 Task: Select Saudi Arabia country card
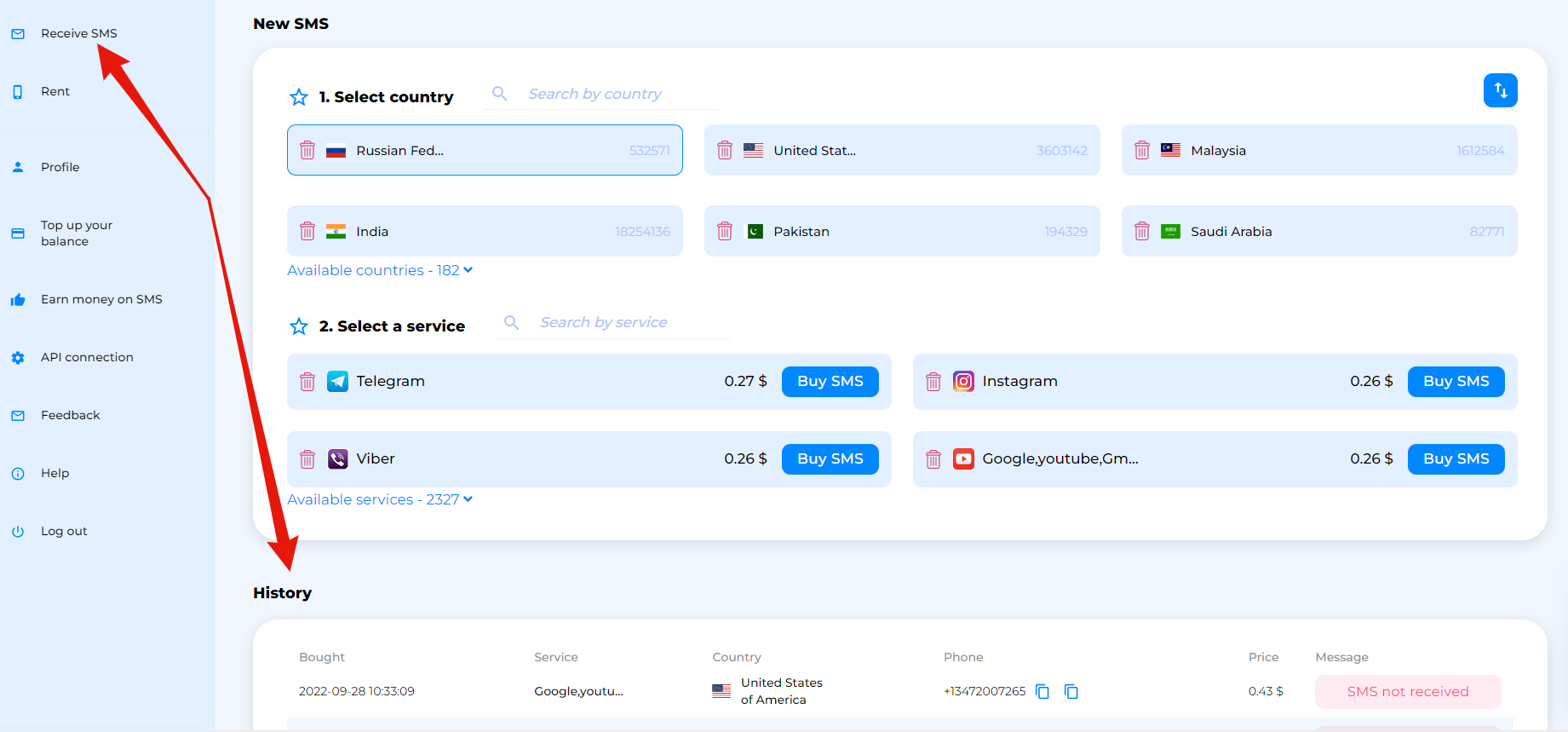point(1319,231)
